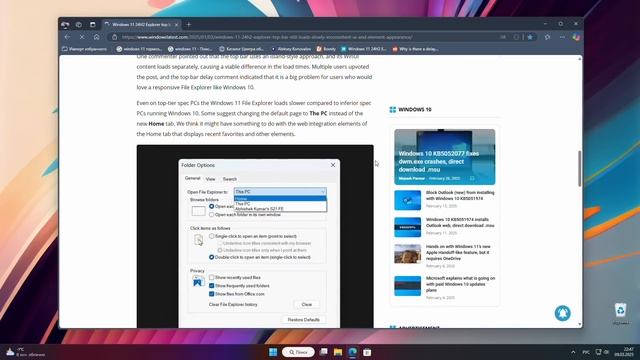
Task: Open the 'Windows 11 24H2 E...' bookmark
Action: coord(364,49)
